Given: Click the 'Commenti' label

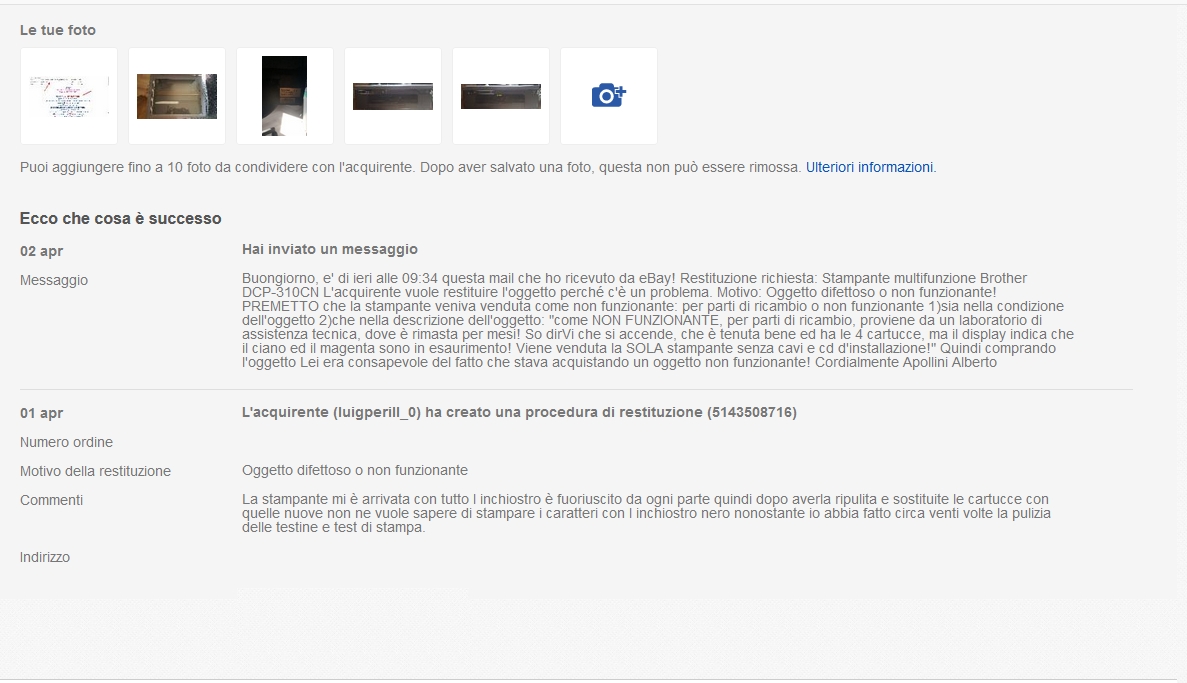Looking at the screenshot, I should tap(51, 500).
